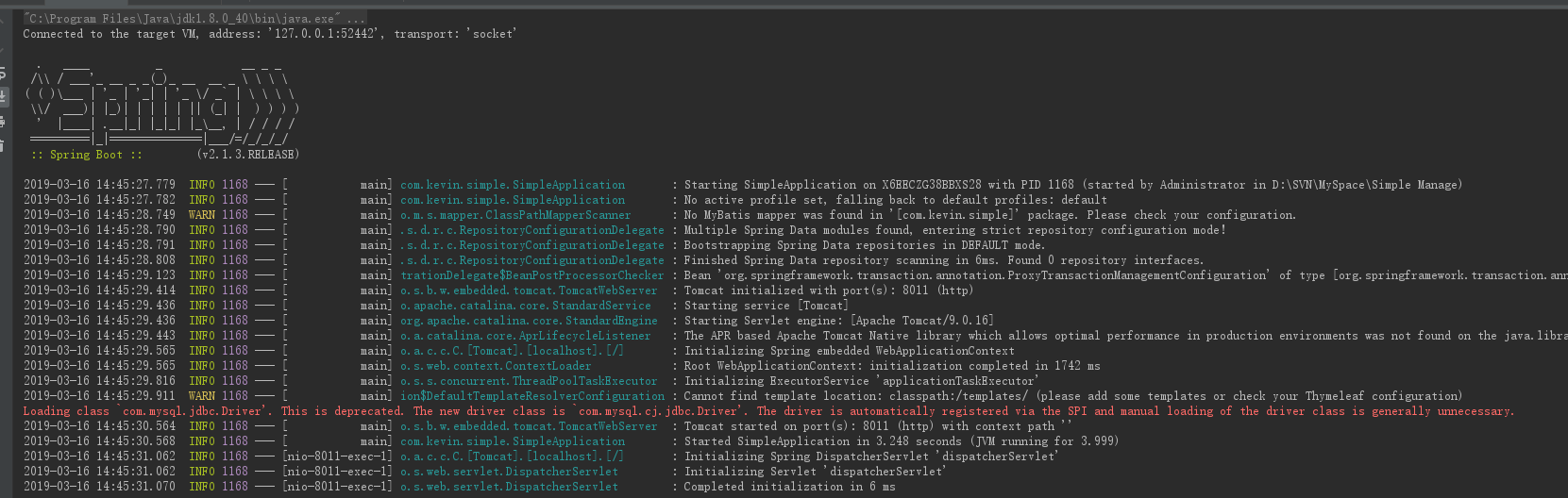Image resolution: width=1568 pixels, height=498 pixels.
Task: Click 'Root WebApplicationContext: initialization completed in 1742 ms'
Action: point(892,366)
